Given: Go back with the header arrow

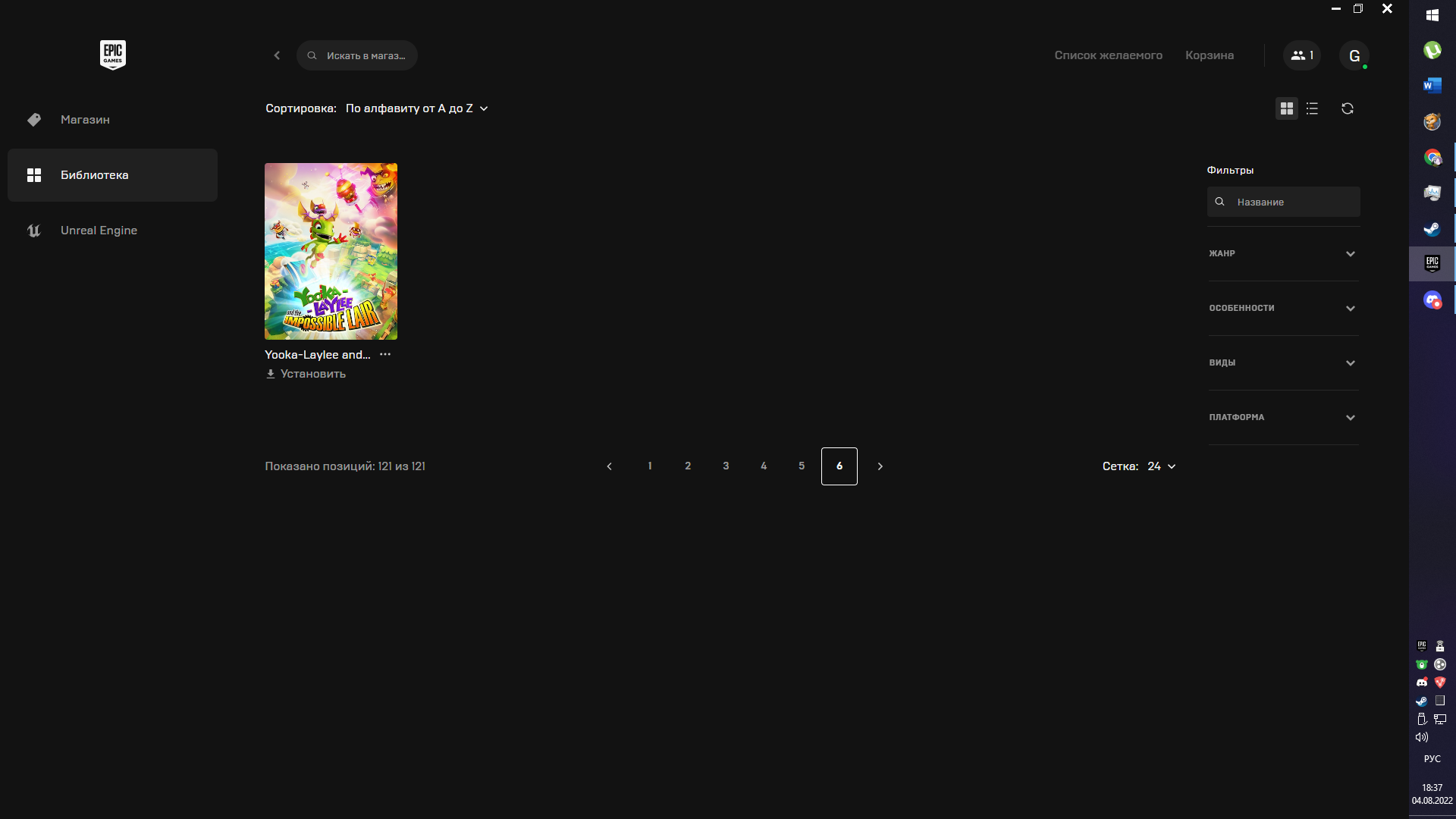Looking at the screenshot, I should 277,55.
